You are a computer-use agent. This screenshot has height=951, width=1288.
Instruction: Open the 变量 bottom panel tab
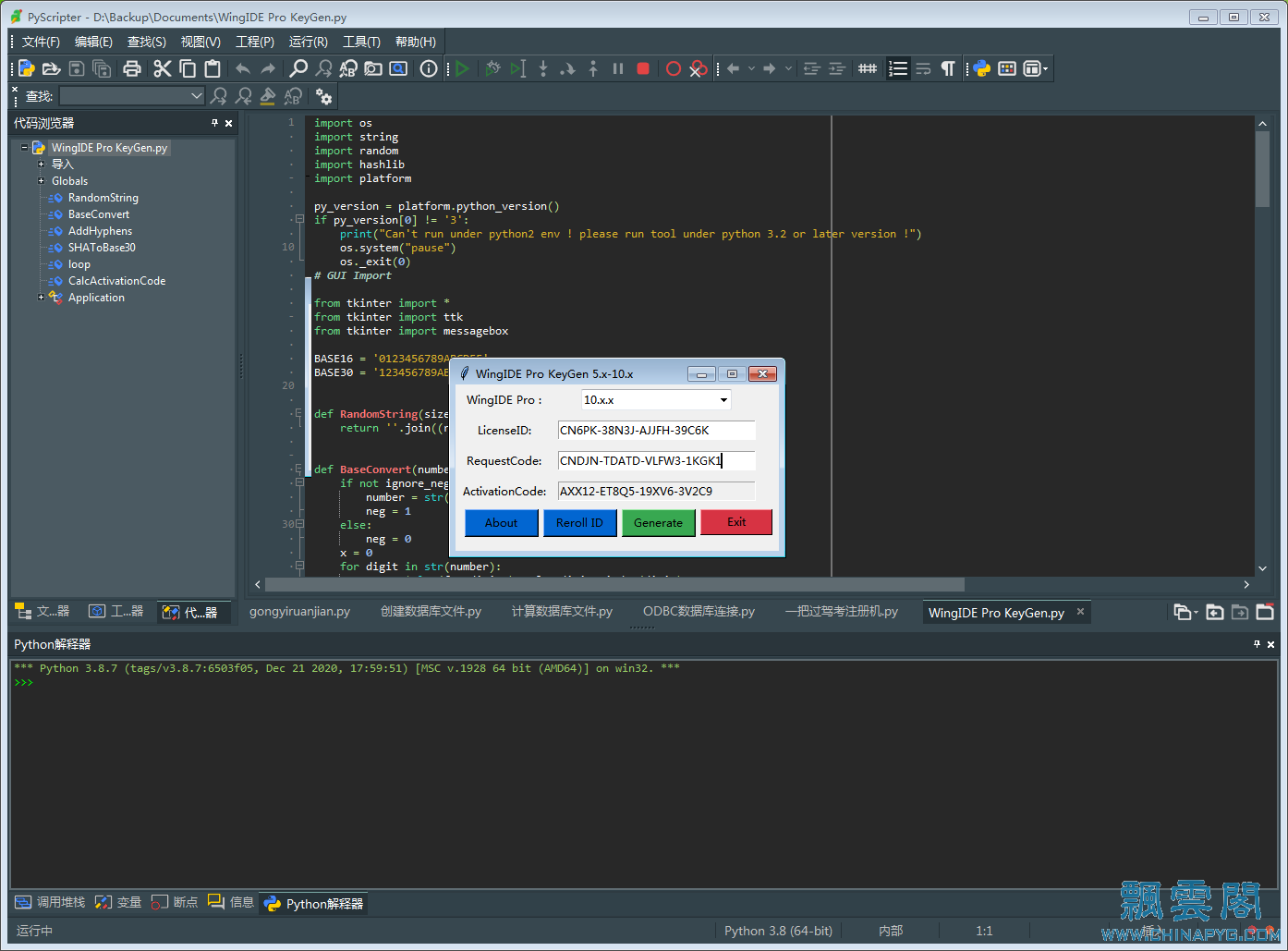(x=118, y=903)
